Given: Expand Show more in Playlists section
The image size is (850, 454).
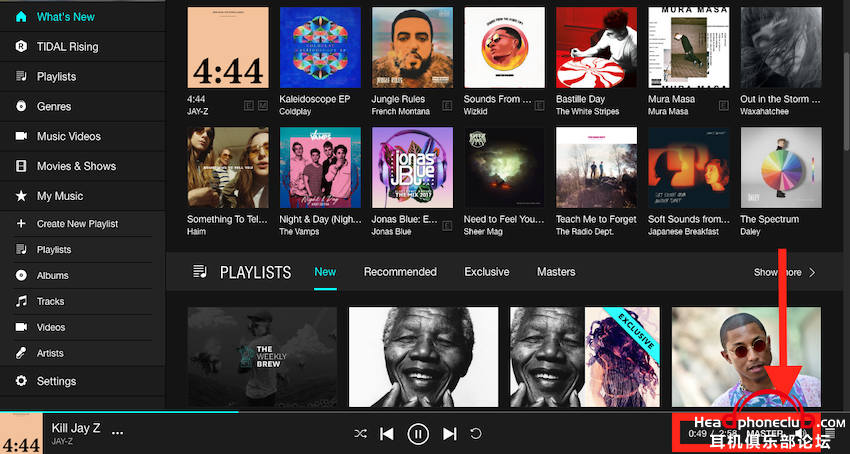Looking at the screenshot, I should [784, 272].
